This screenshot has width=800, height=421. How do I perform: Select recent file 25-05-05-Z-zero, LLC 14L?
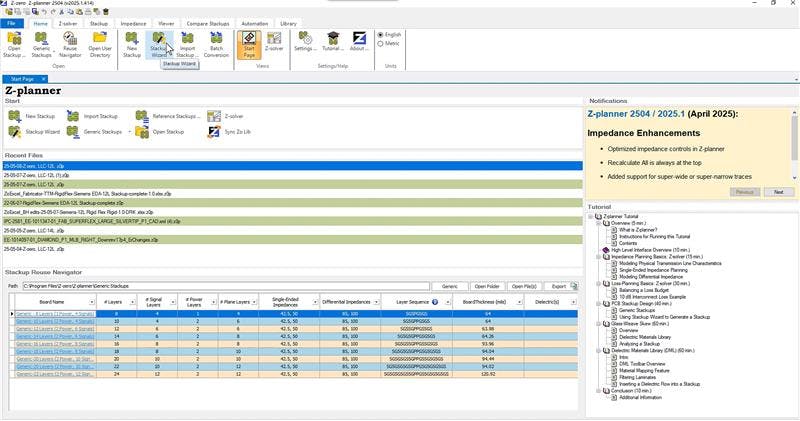[x=292, y=231]
